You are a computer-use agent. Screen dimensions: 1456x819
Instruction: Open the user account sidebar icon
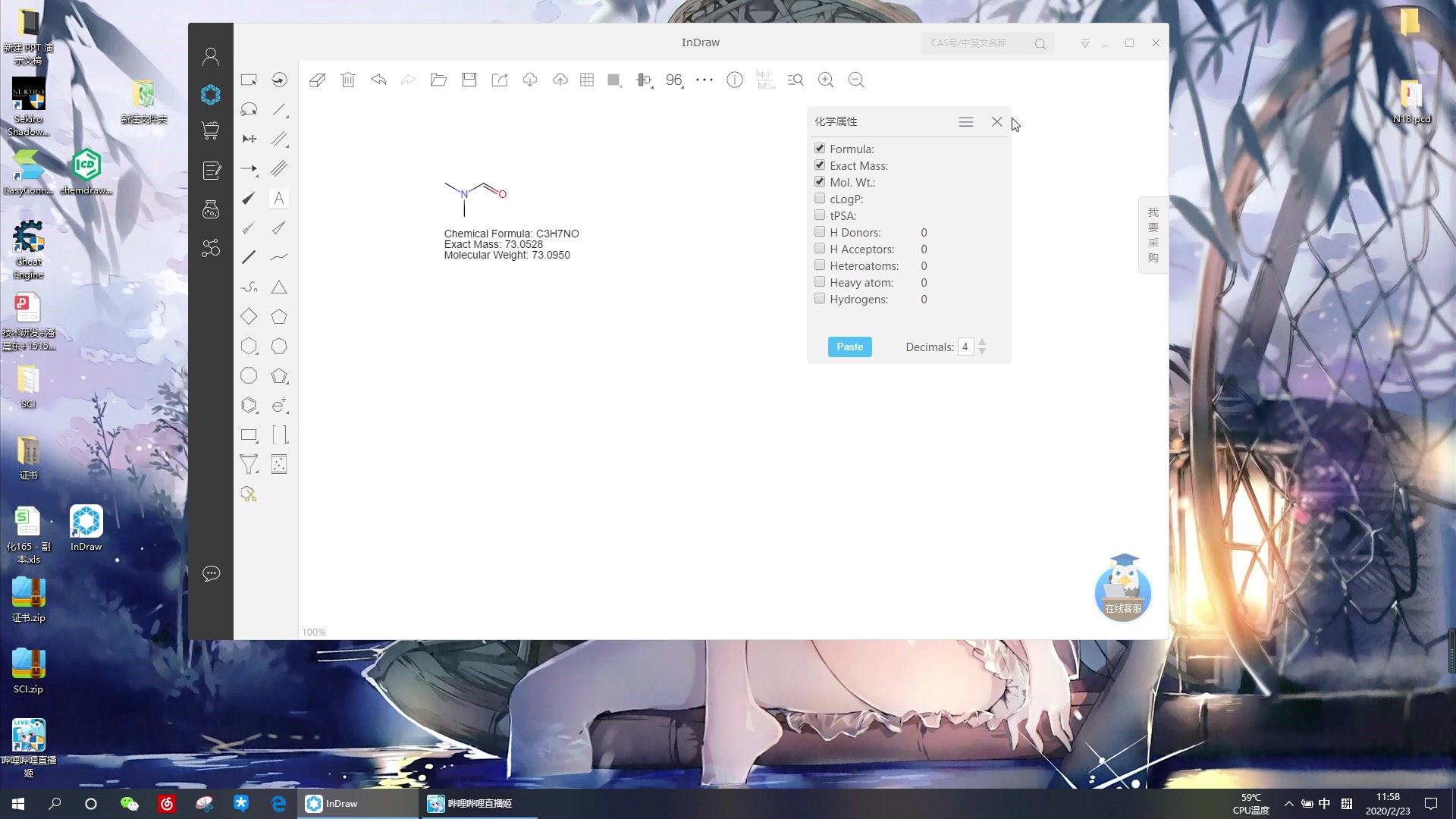click(x=211, y=57)
